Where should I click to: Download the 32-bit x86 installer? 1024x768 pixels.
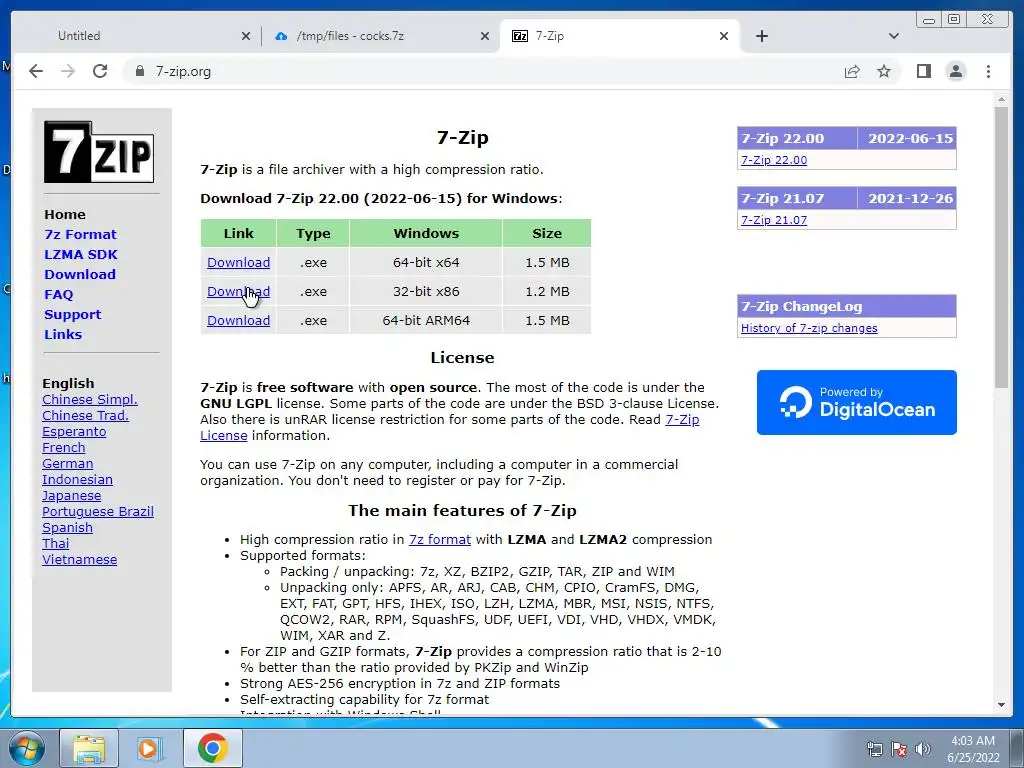coord(238,291)
